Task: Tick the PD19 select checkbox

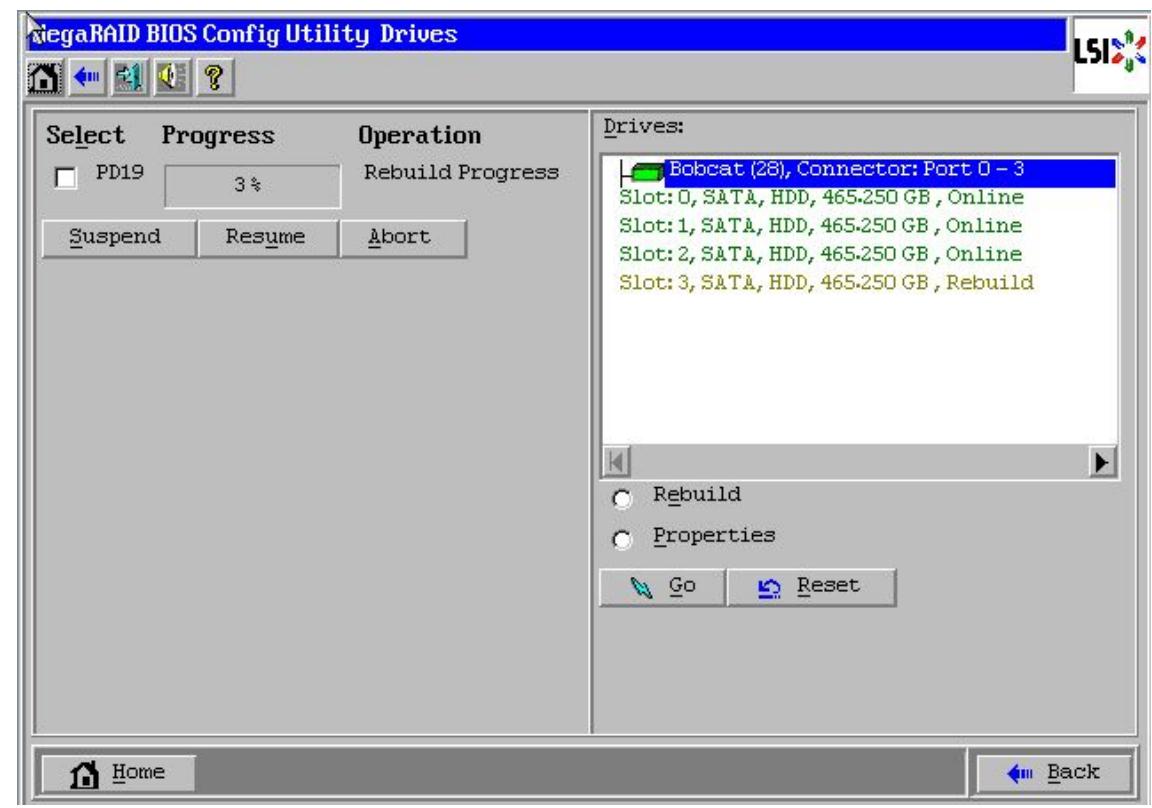Action: pyautogui.click(x=66, y=178)
